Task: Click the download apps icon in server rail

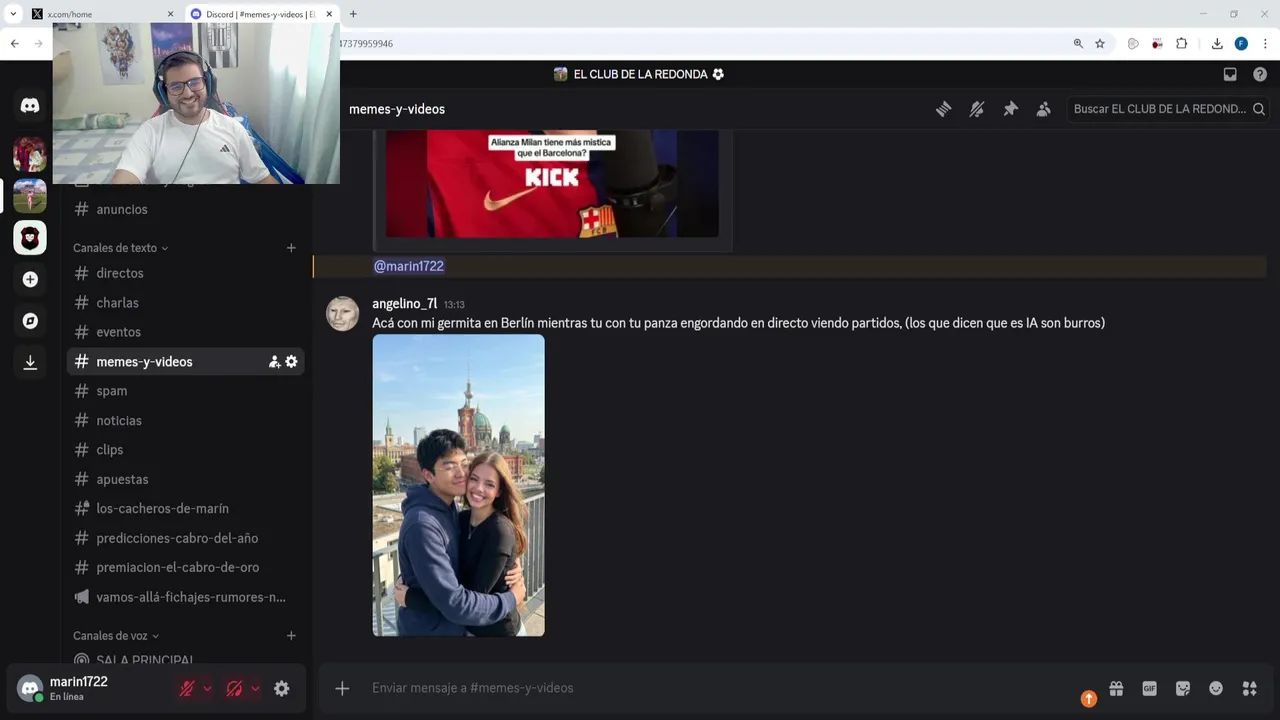Action: 30,362
